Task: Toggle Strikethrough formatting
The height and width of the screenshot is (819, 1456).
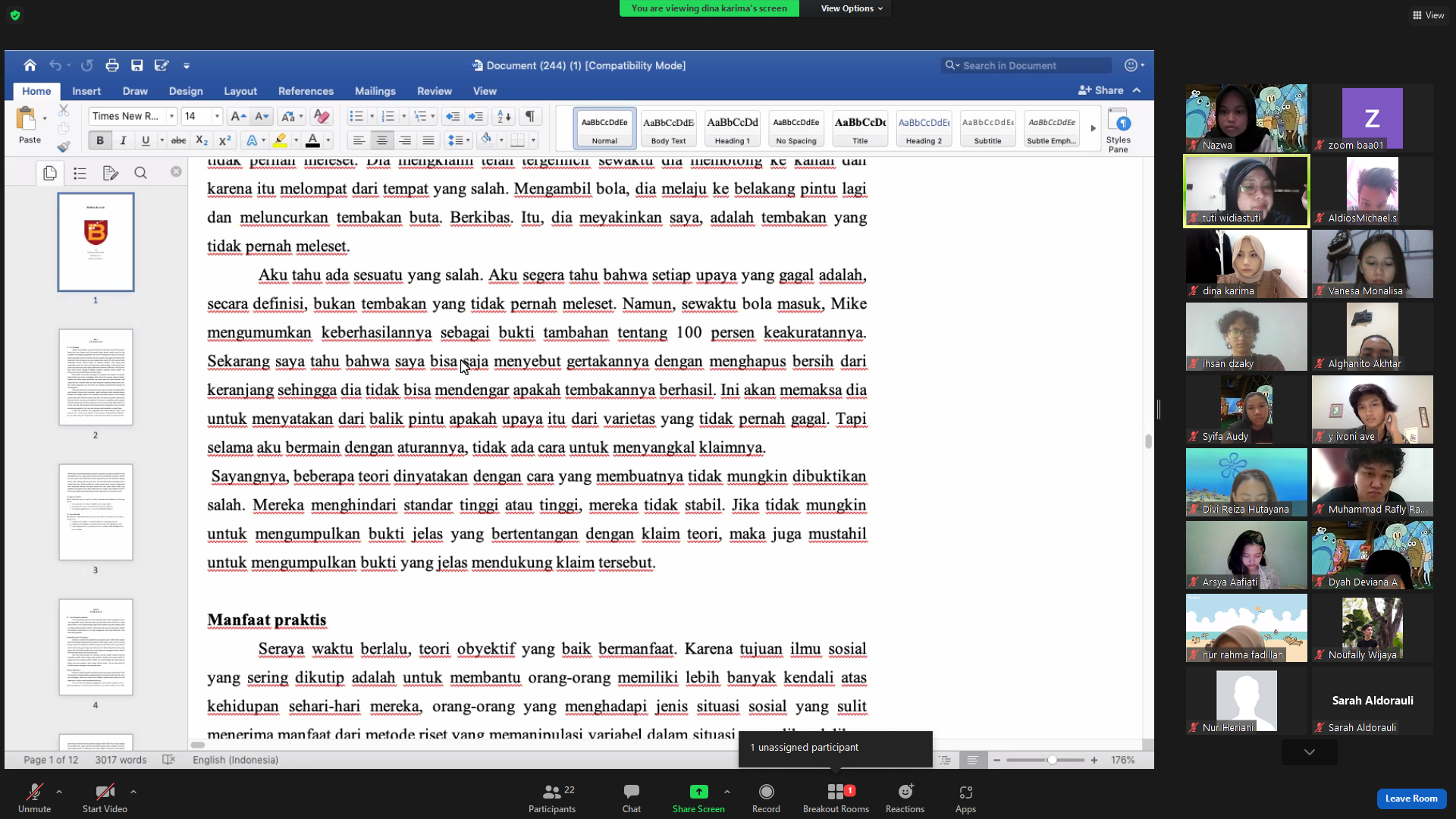Action: click(179, 140)
